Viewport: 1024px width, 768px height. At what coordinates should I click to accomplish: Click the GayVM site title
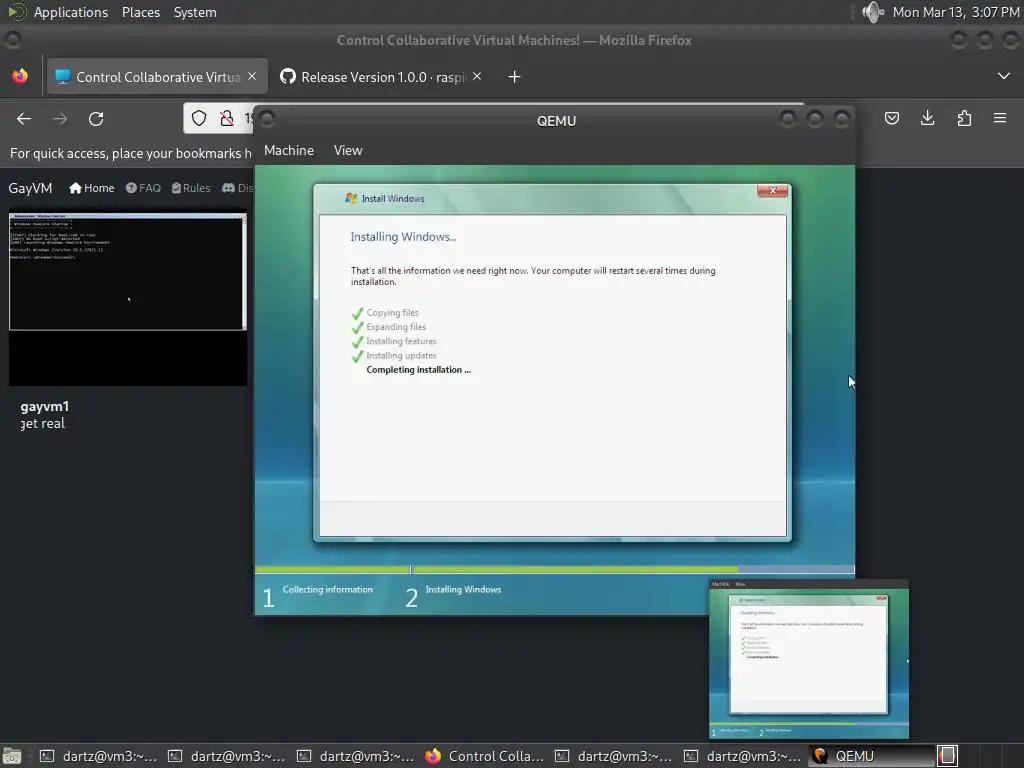click(x=30, y=188)
